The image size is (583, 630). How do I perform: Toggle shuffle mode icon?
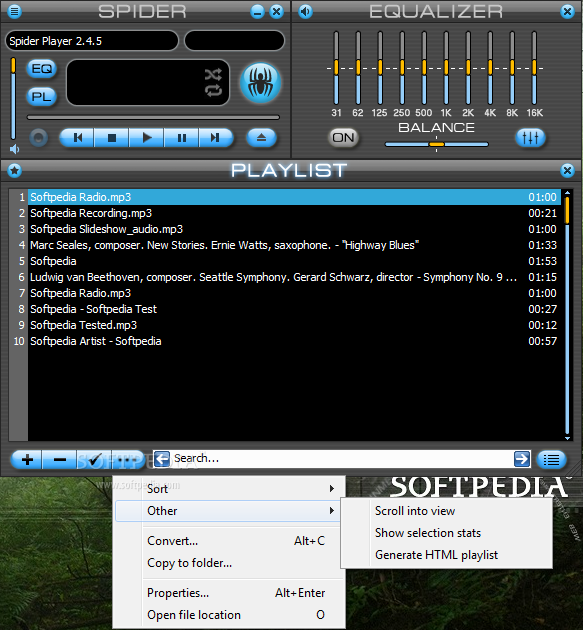click(x=213, y=75)
